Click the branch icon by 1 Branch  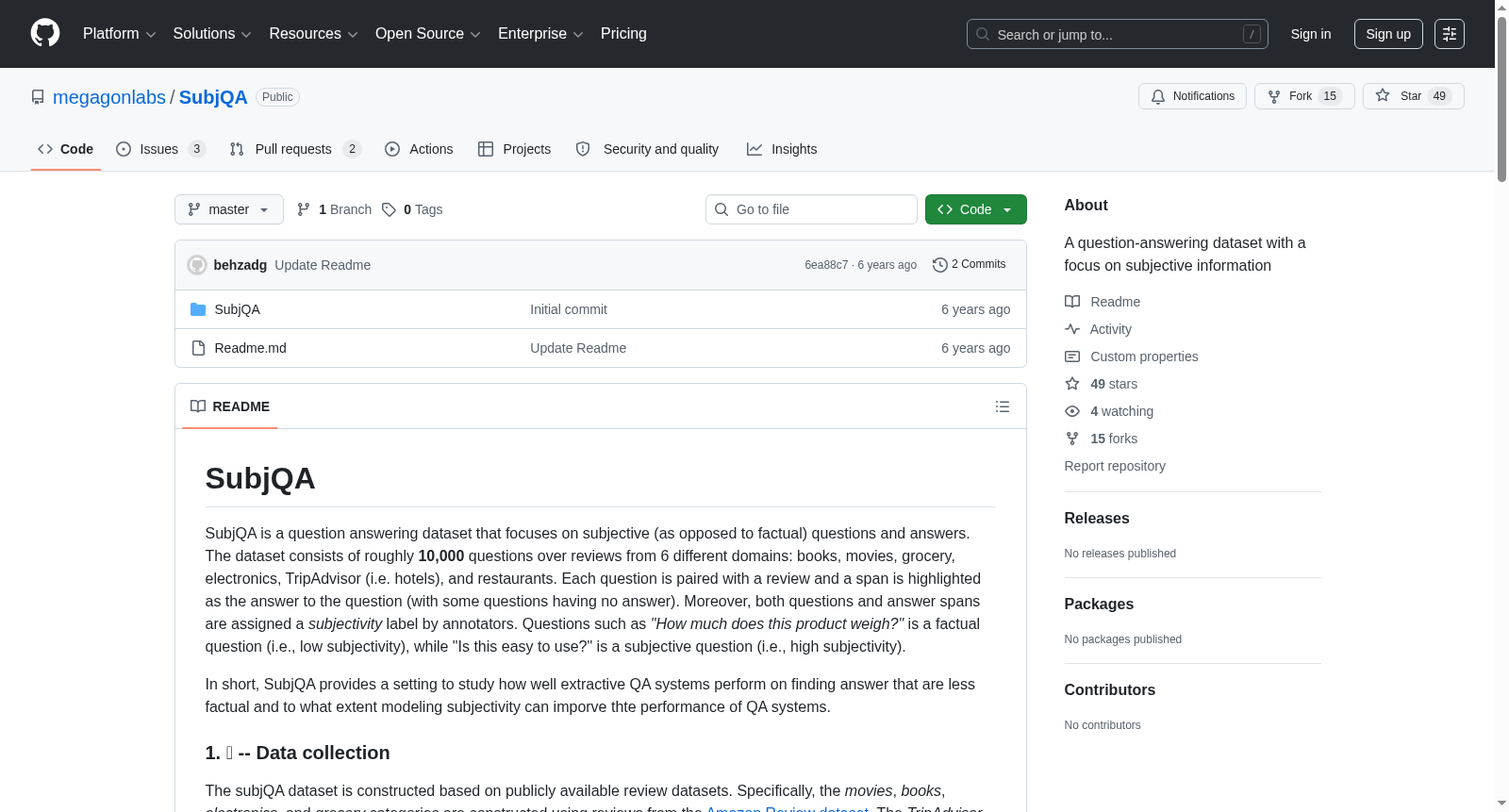304,209
